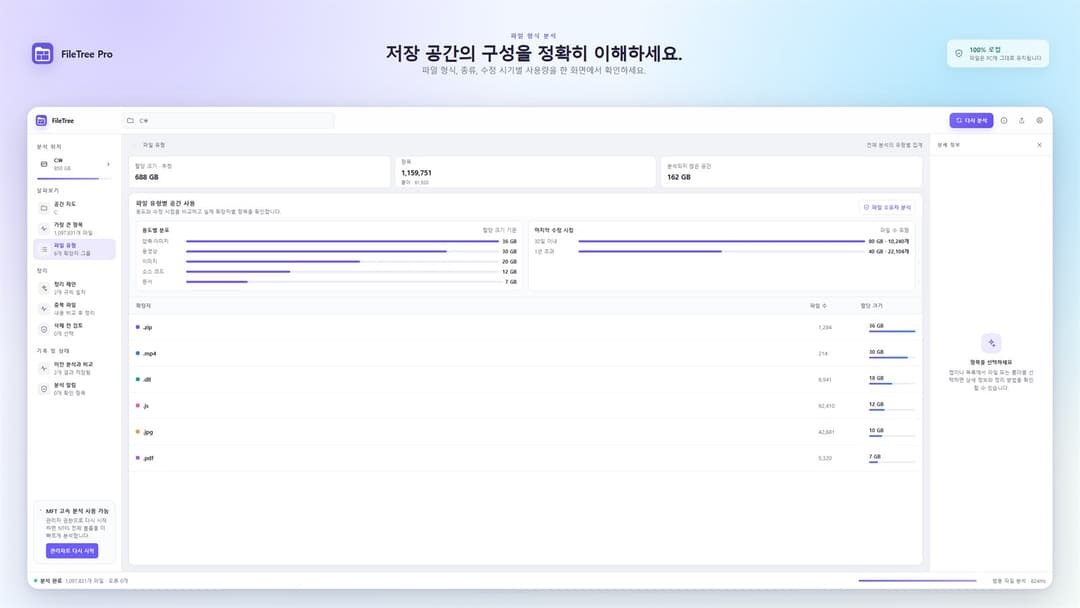Click the pulse icon next to 중복 파일

coord(44,308)
